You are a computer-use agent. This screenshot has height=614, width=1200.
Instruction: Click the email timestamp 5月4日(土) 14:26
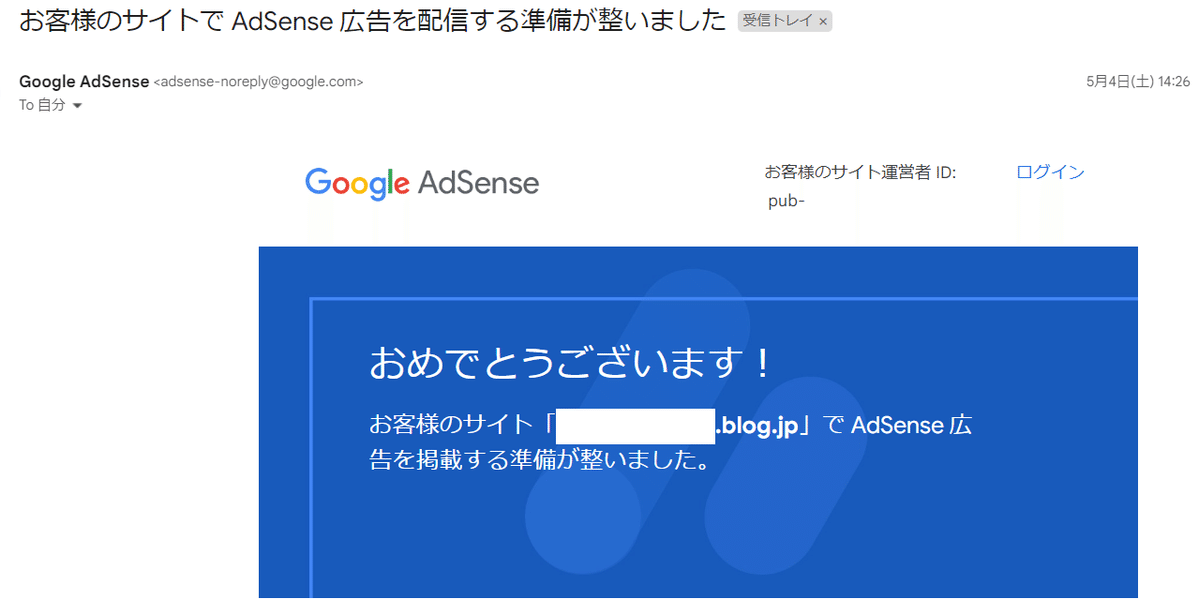pyautogui.click(x=1137, y=82)
